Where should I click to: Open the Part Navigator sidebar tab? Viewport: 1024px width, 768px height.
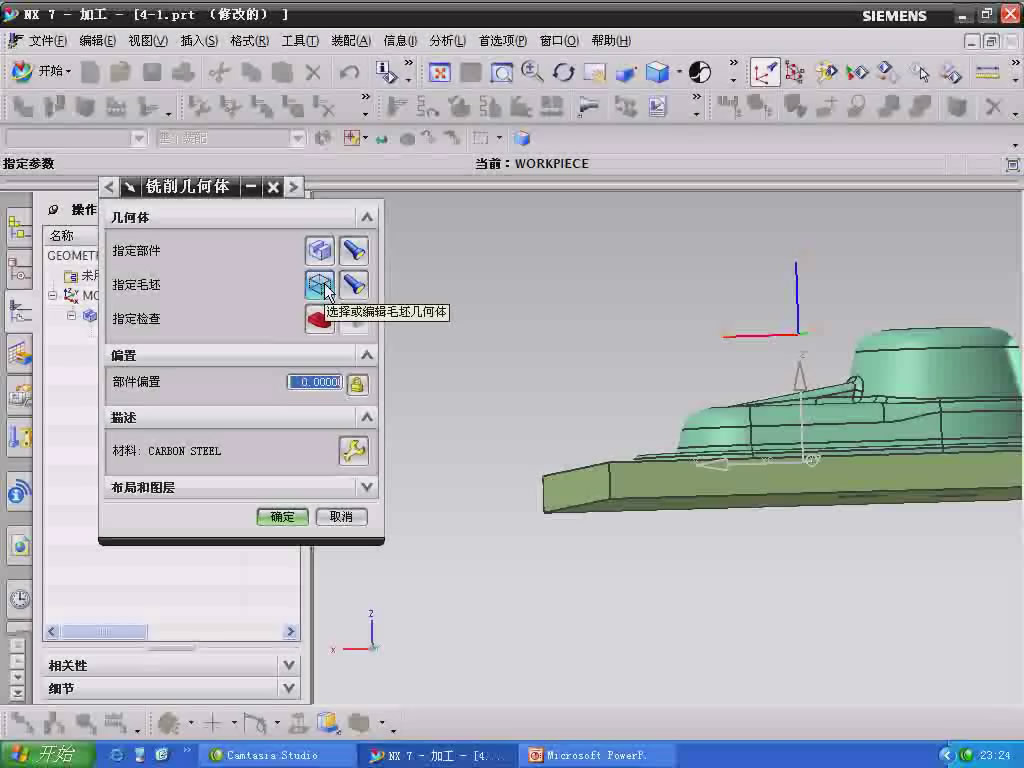(x=20, y=268)
